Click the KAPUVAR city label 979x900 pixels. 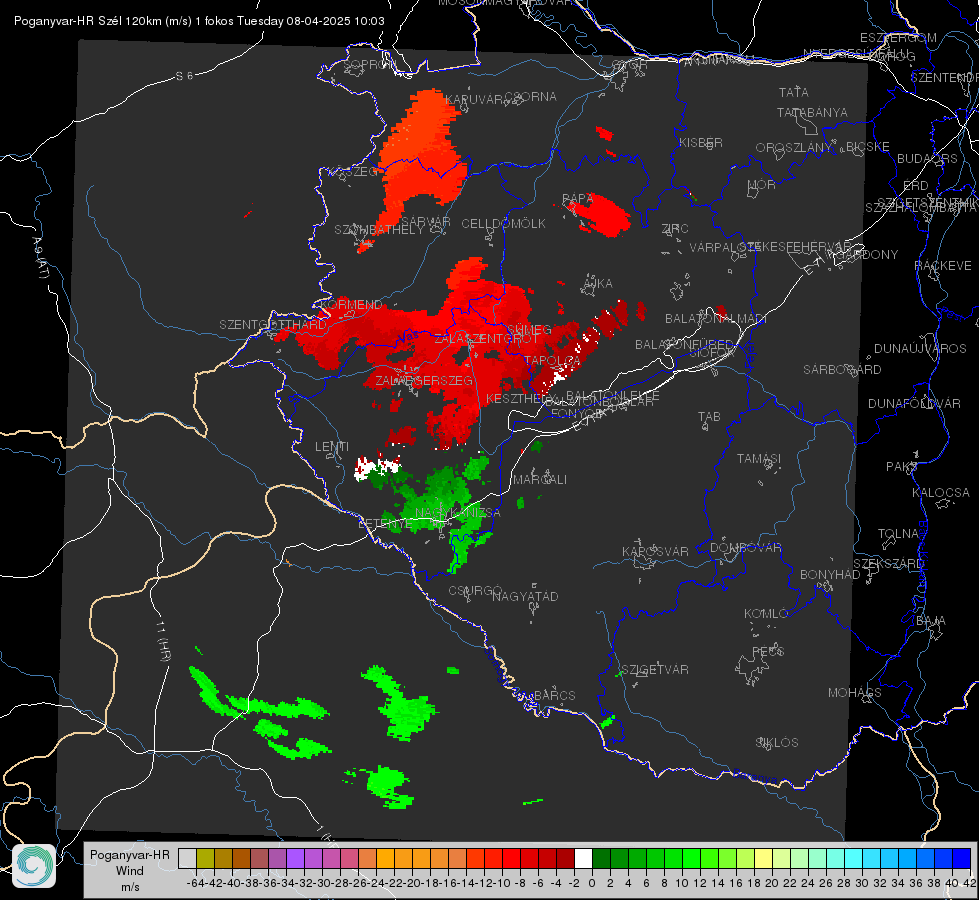pyautogui.click(x=474, y=100)
